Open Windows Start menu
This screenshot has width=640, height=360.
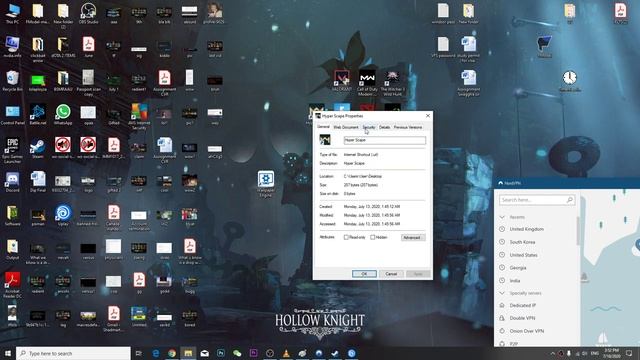click(x=7, y=353)
